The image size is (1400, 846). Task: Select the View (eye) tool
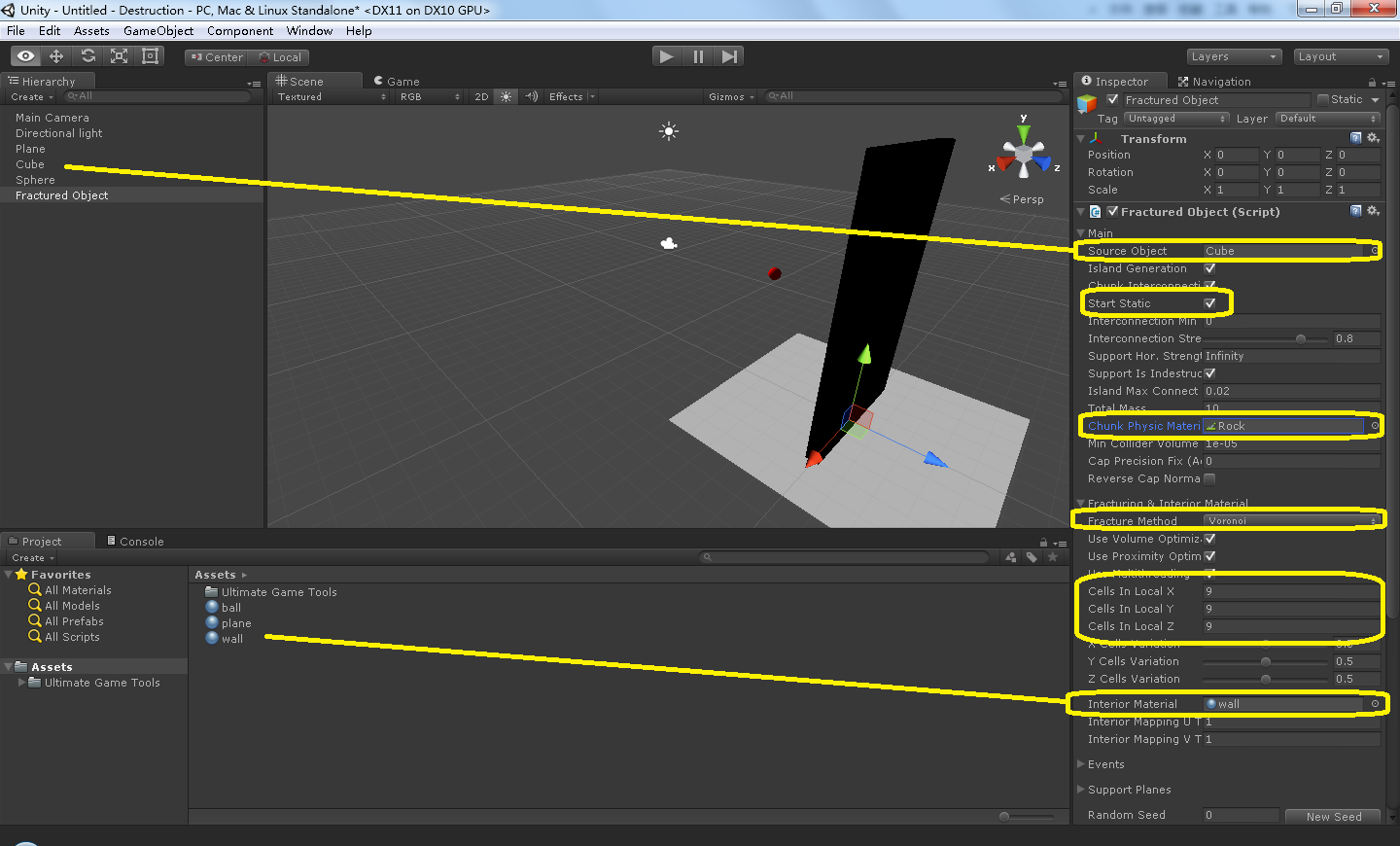[x=25, y=56]
